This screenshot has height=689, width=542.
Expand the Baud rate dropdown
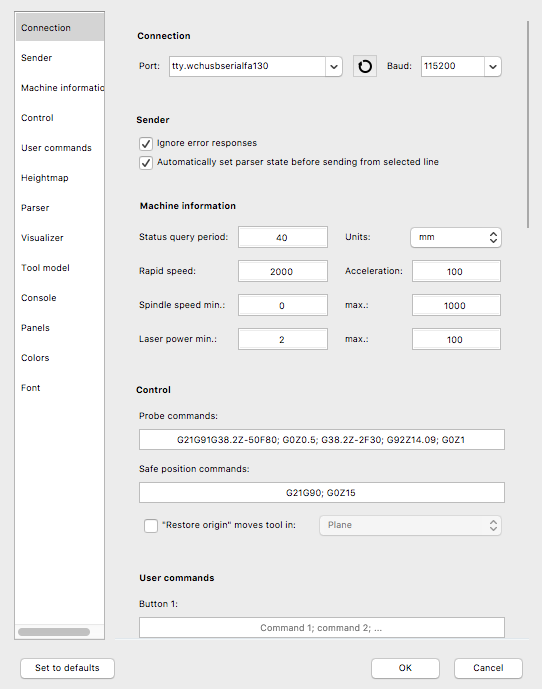[x=493, y=66]
